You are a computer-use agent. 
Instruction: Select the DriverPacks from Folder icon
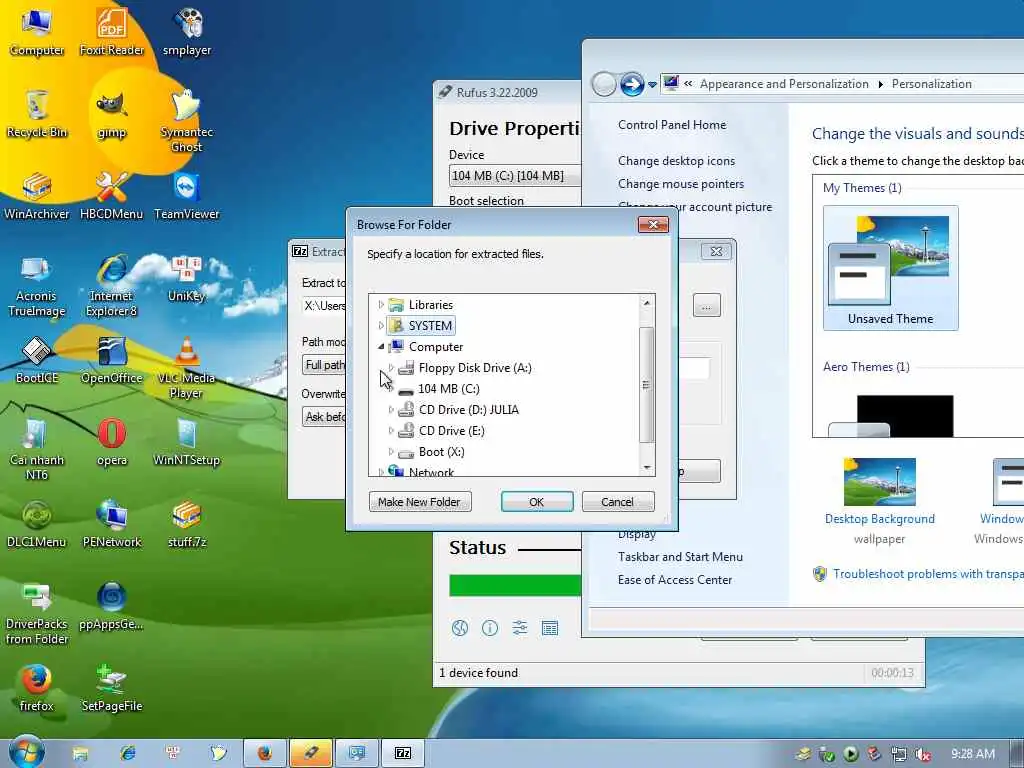(x=37, y=613)
